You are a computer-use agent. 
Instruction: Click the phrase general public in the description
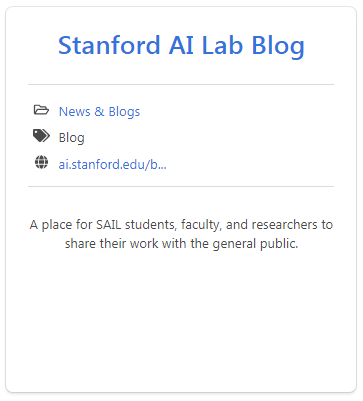tap(255, 244)
